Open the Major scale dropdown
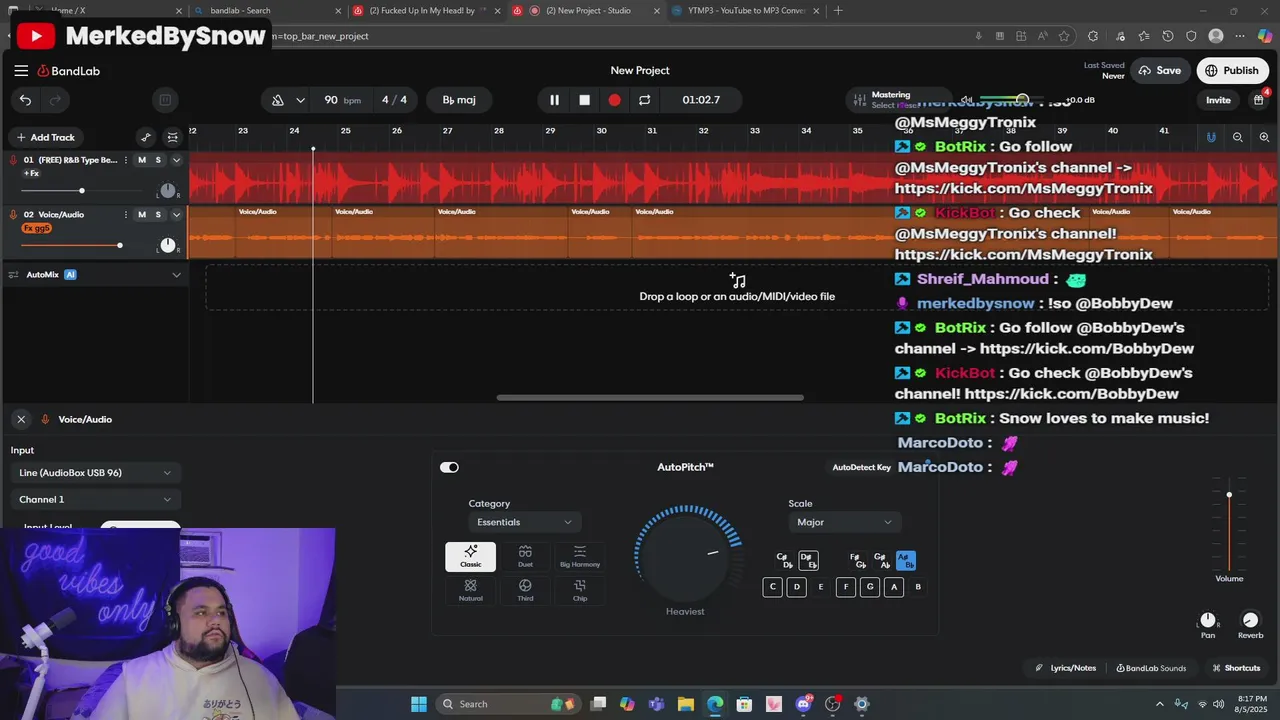This screenshot has width=1280, height=720. point(844,522)
